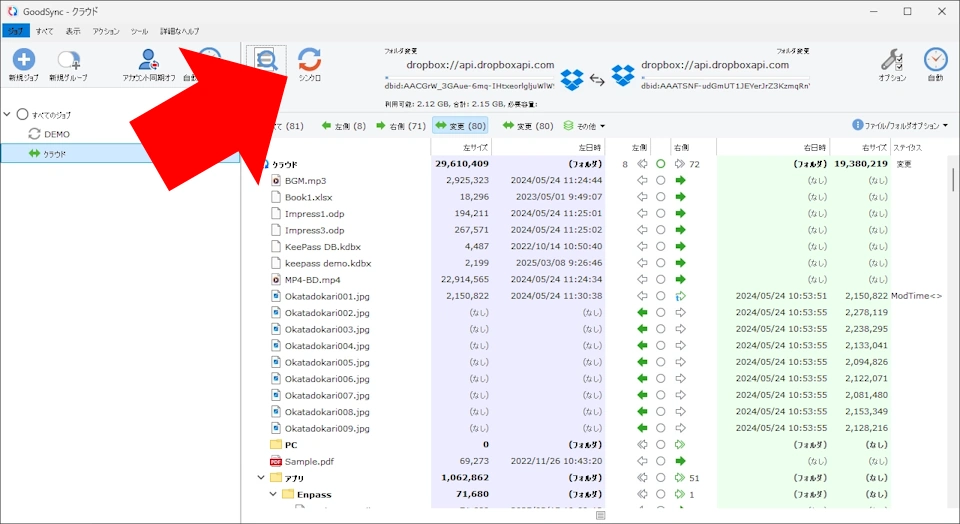960x524 pixels.
Task: Click the PC folder icon
Action: click(276, 444)
